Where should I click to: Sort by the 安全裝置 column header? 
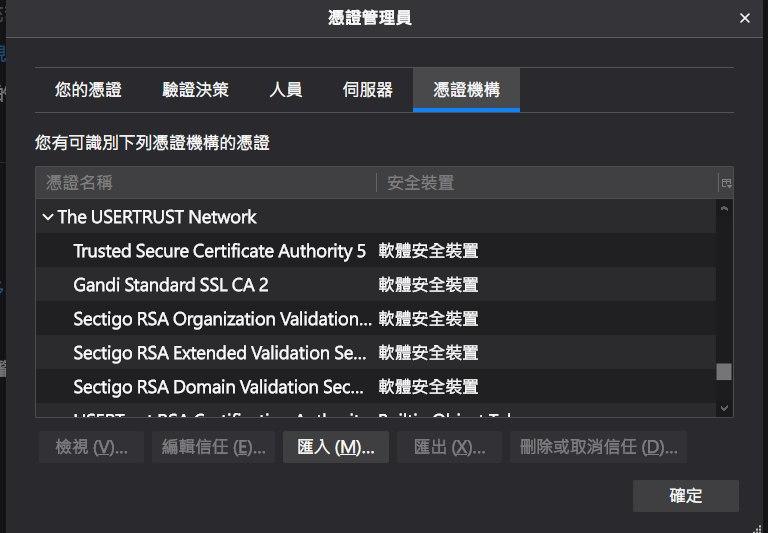pyautogui.click(x=547, y=183)
